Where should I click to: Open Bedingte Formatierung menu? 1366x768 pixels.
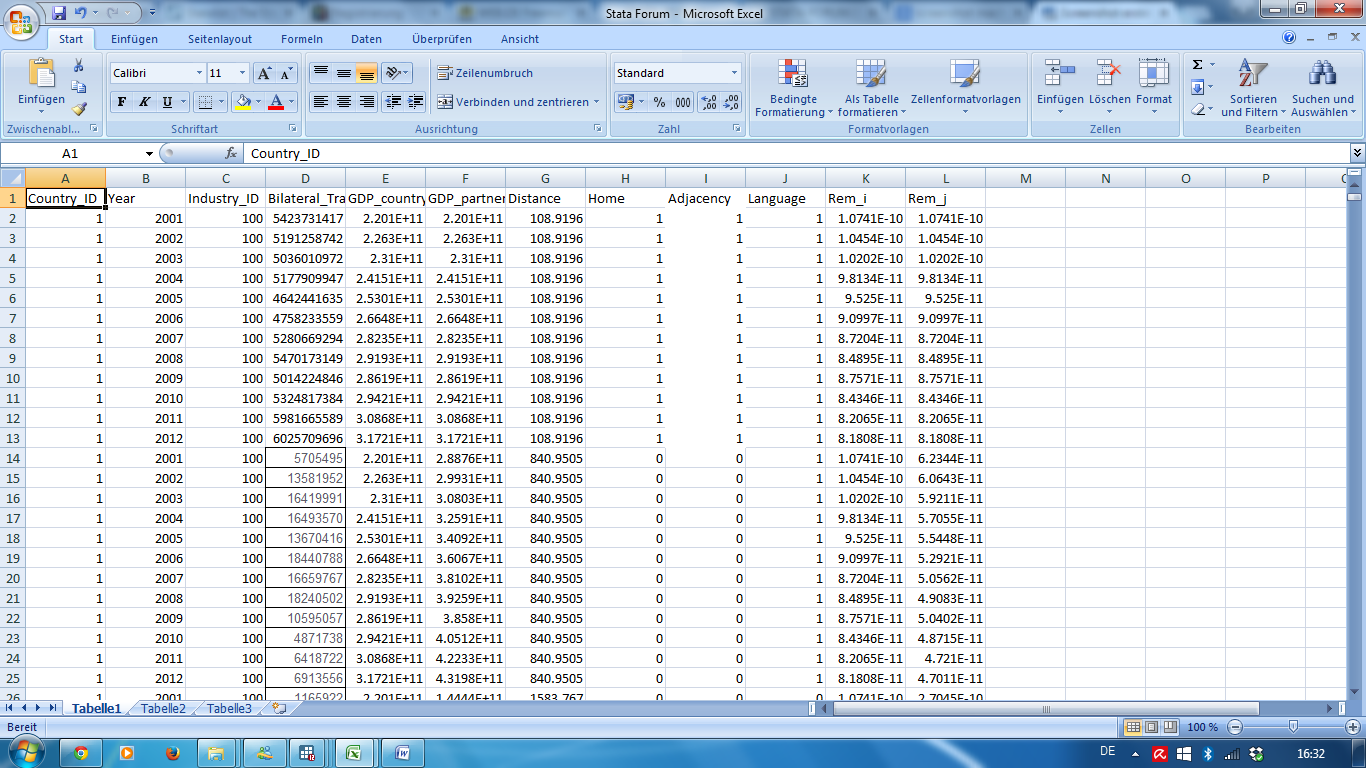[794, 88]
